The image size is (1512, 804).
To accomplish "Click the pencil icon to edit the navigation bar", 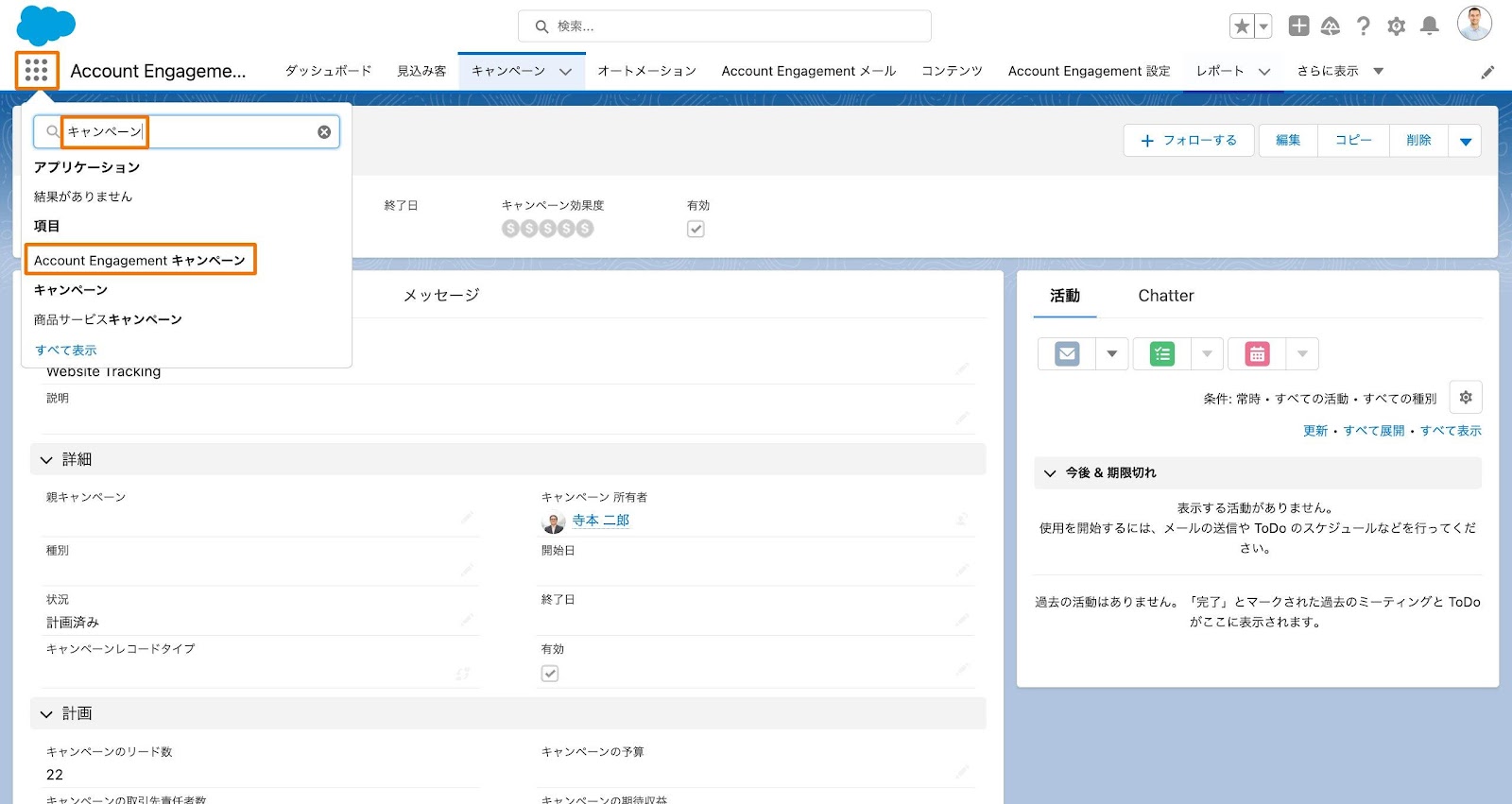I will click(x=1487, y=72).
